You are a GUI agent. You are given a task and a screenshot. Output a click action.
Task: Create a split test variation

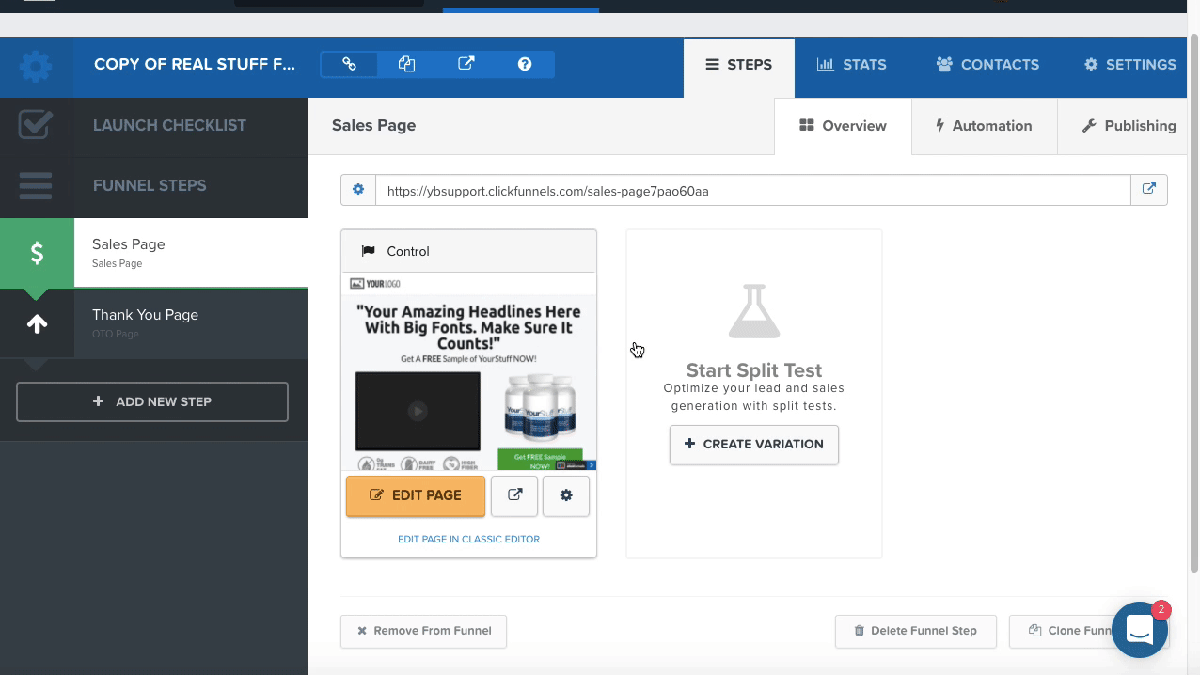[x=754, y=444]
